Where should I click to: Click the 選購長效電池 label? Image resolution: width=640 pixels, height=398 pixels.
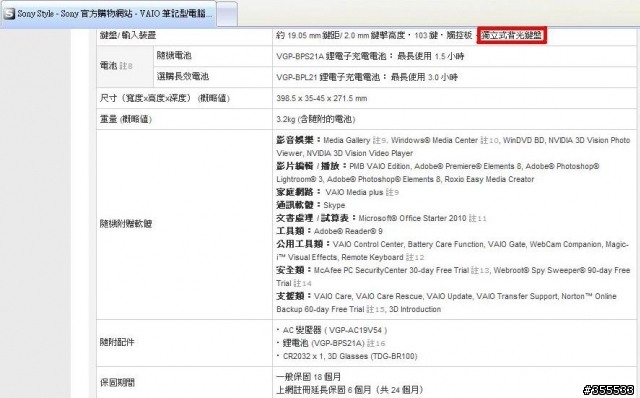point(183,76)
